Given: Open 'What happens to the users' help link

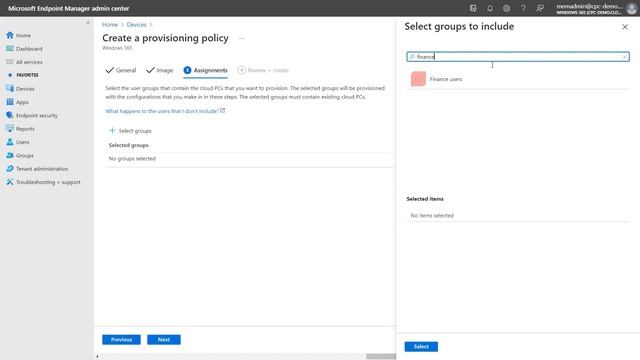Looking at the screenshot, I should tap(165, 111).
